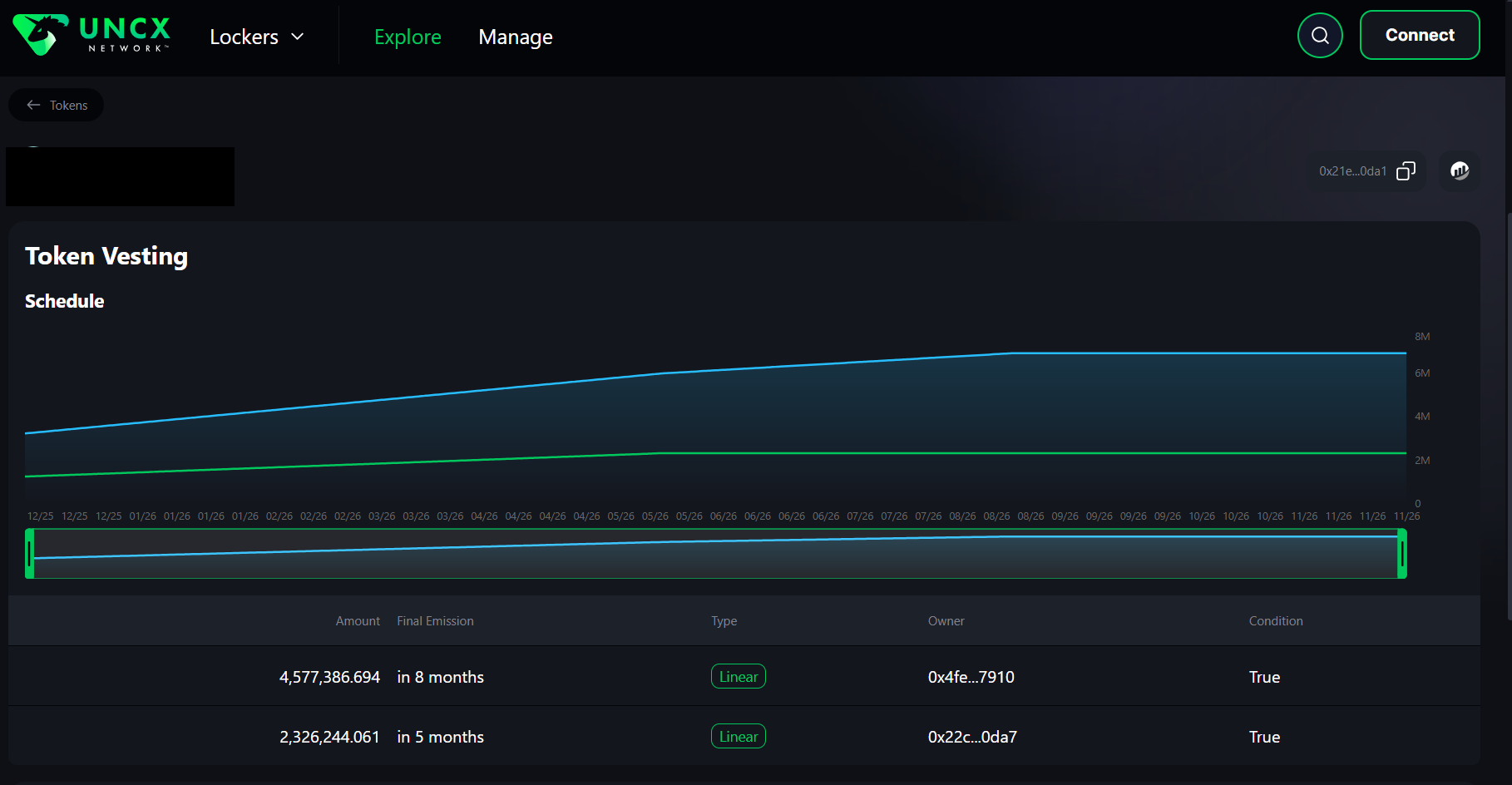Open owner address 0x22c...0da7

click(x=972, y=737)
